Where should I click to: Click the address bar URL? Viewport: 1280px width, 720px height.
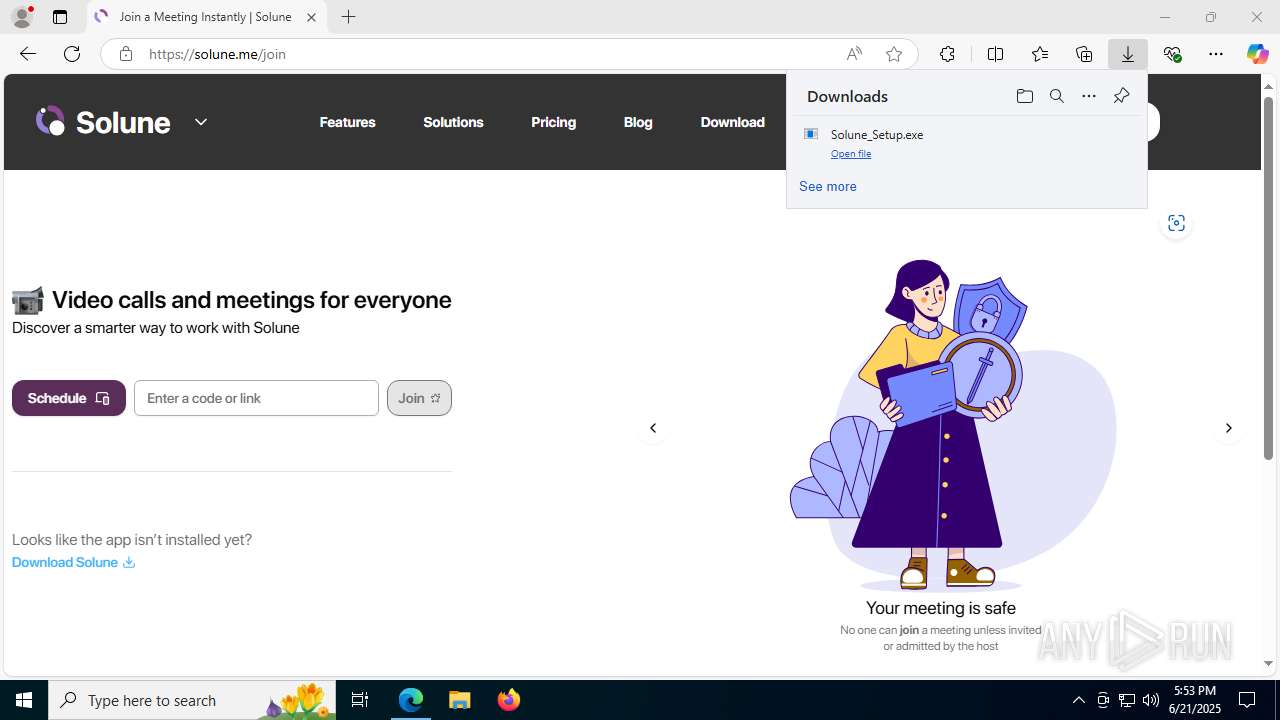[x=218, y=54]
